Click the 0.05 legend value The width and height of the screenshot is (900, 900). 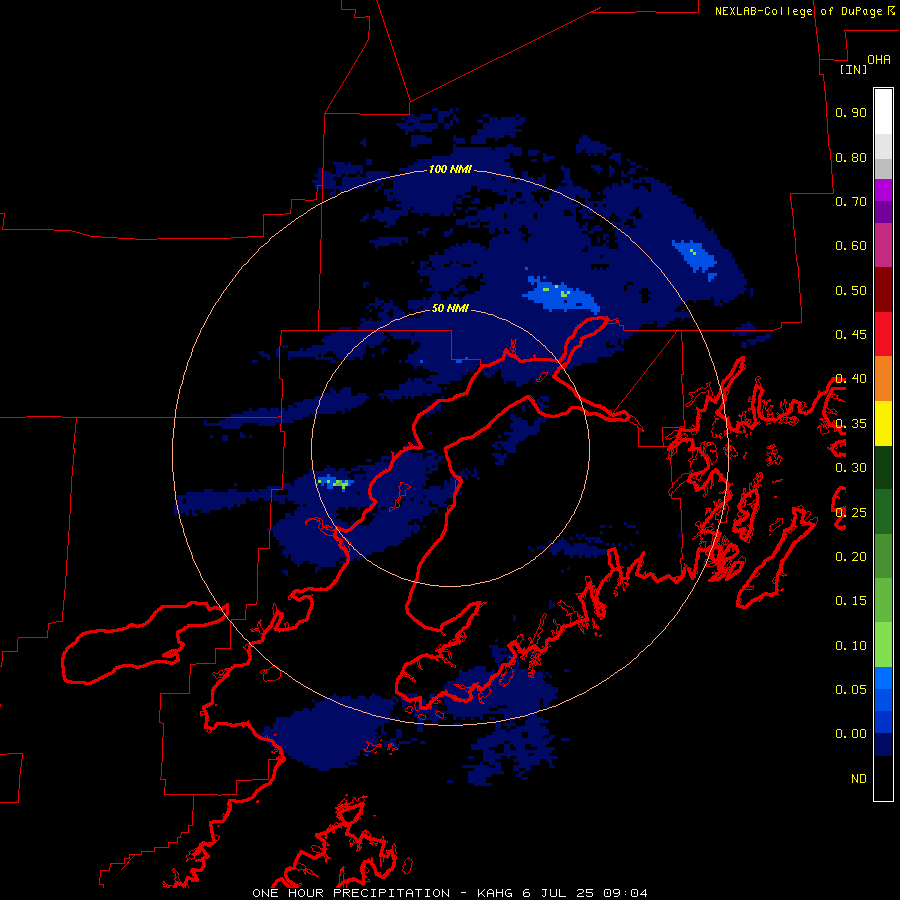[x=851, y=689]
